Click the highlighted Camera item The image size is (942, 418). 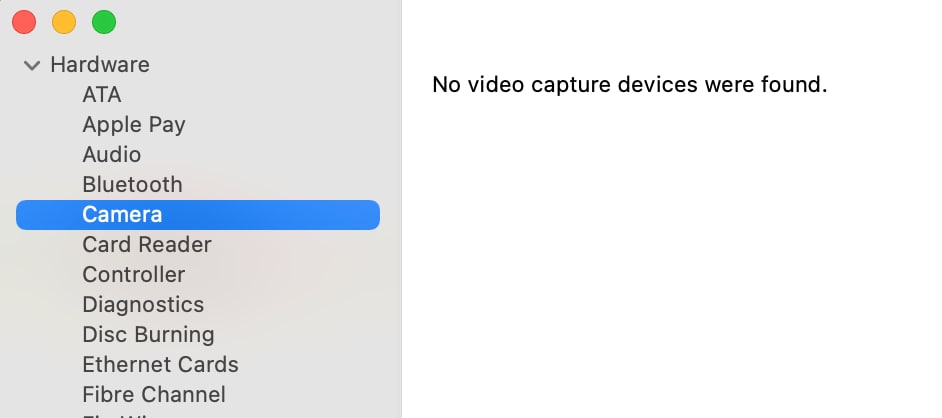[198, 215]
